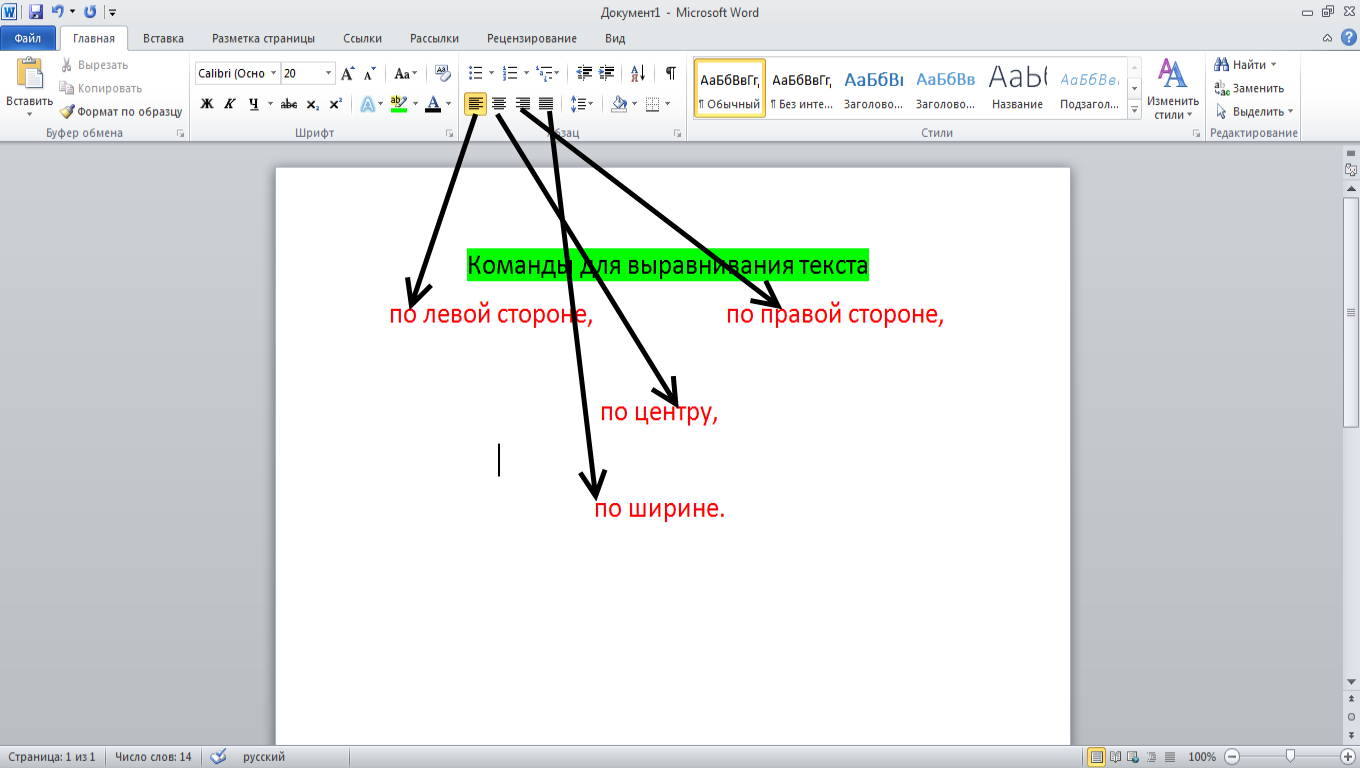Sort text alphabetically
The height and width of the screenshot is (768, 1360).
tap(637, 73)
